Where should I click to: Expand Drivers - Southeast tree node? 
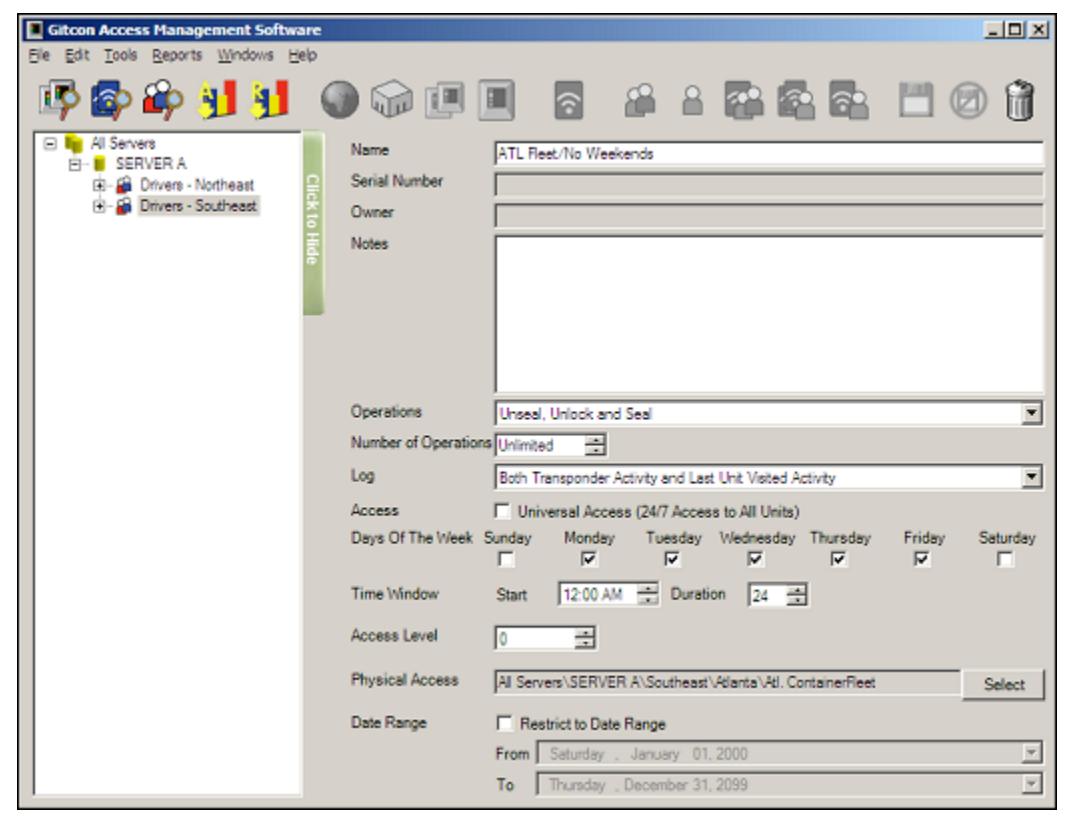coord(100,205)
